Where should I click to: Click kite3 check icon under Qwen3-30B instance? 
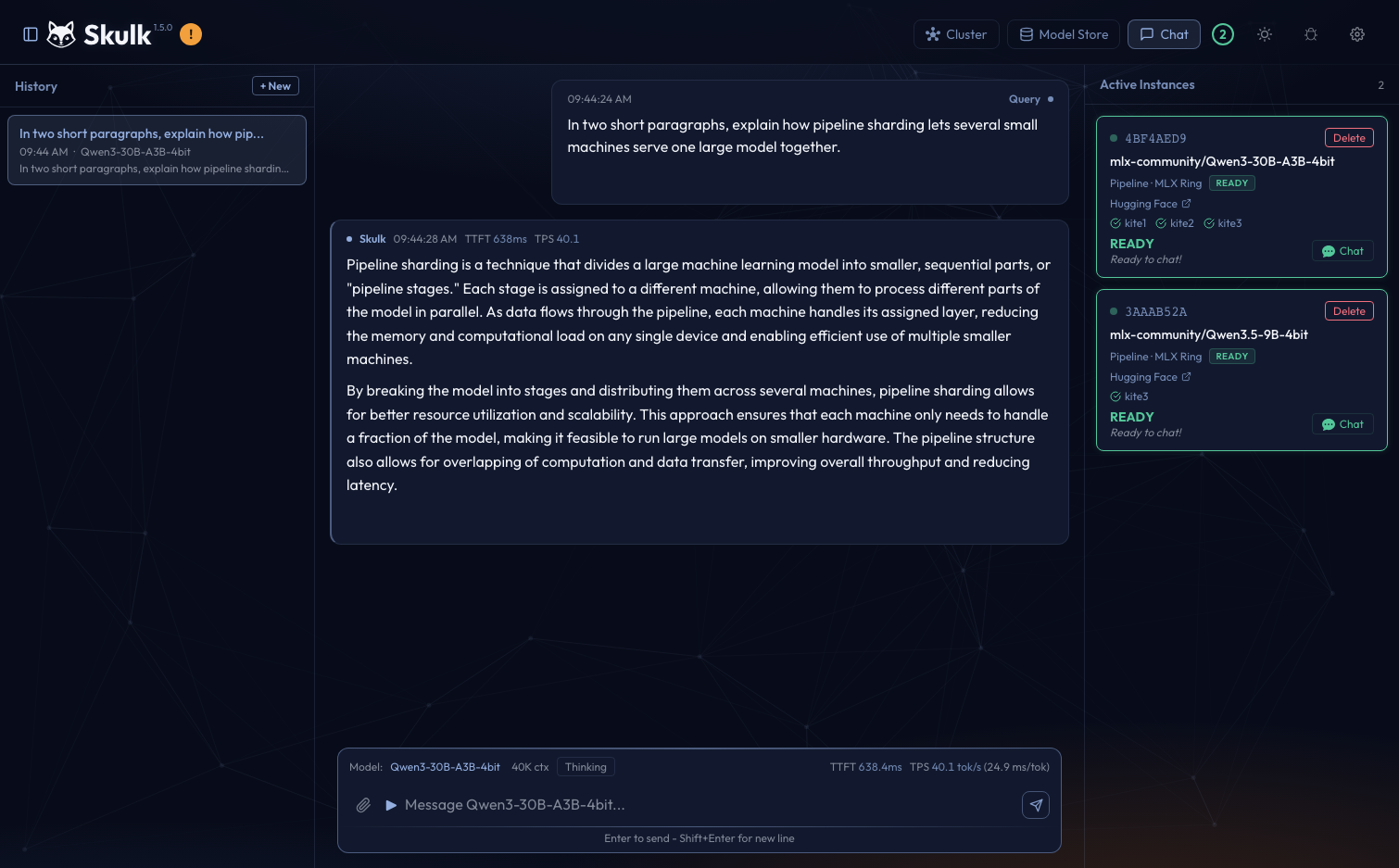(x=1209, y=223)
